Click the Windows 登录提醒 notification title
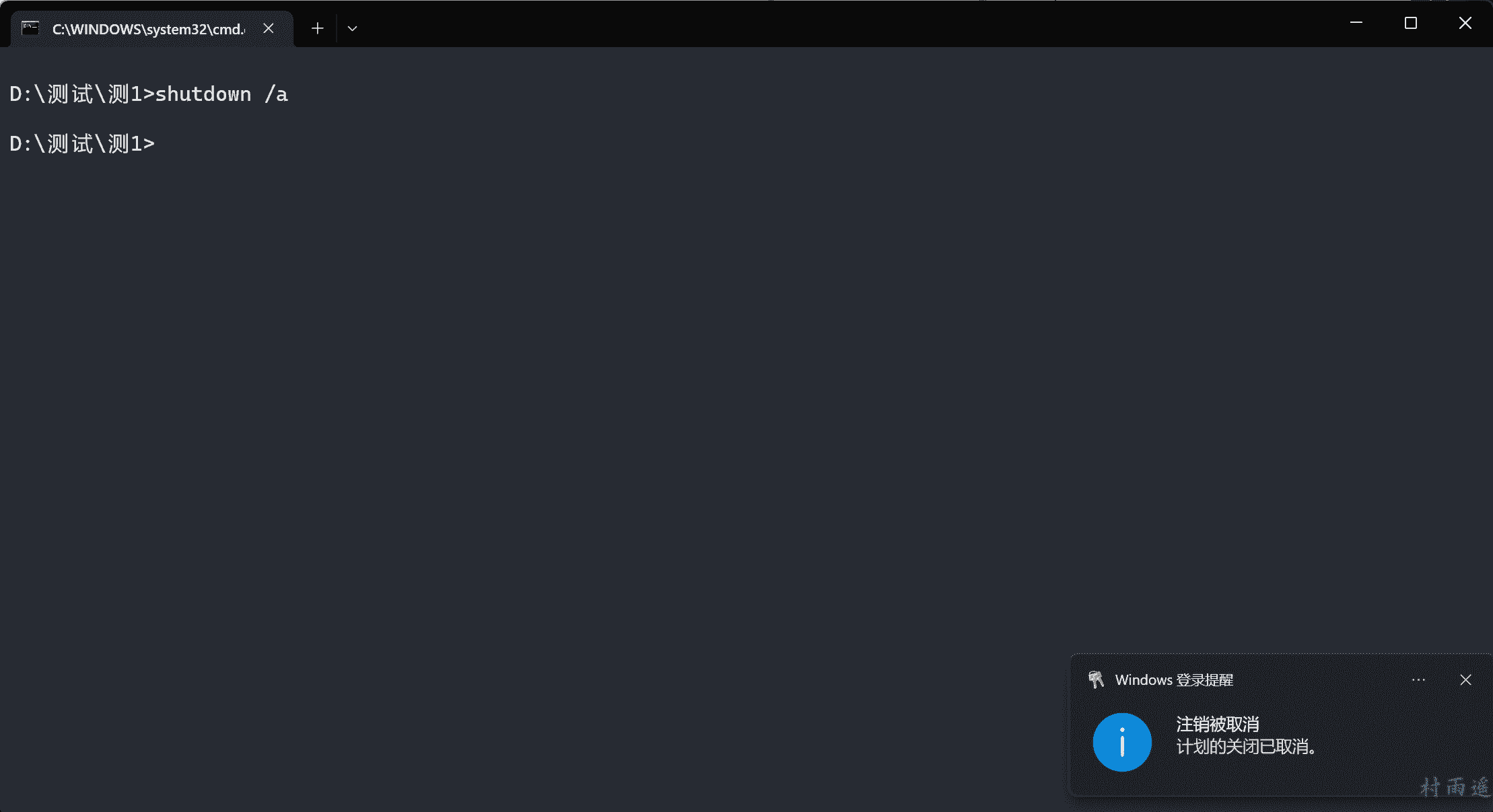 pos(1174,679)
